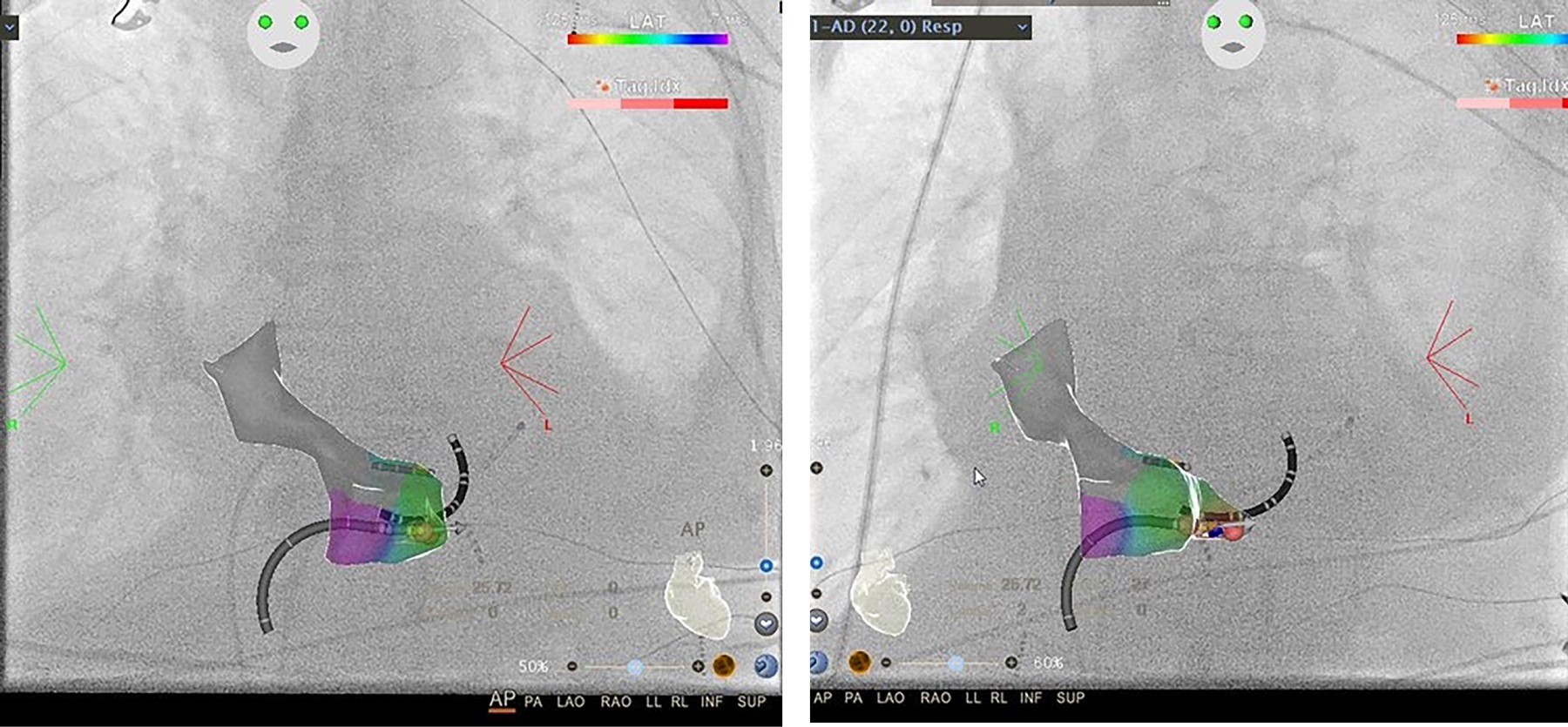The width and height of the screenshot is (1568, 727).
Task: Toggle the Tag.Idx legend in left panel
Action: 648,86
